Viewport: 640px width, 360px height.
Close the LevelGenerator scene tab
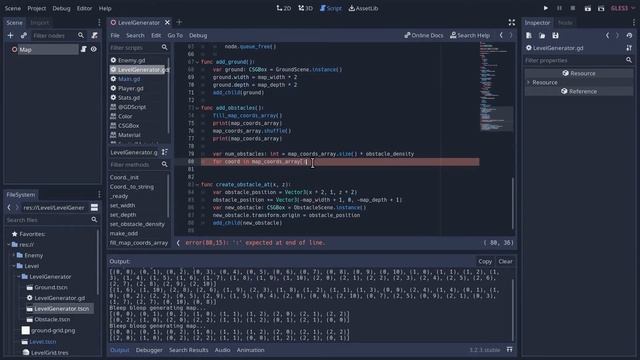(x=167, y=22)
